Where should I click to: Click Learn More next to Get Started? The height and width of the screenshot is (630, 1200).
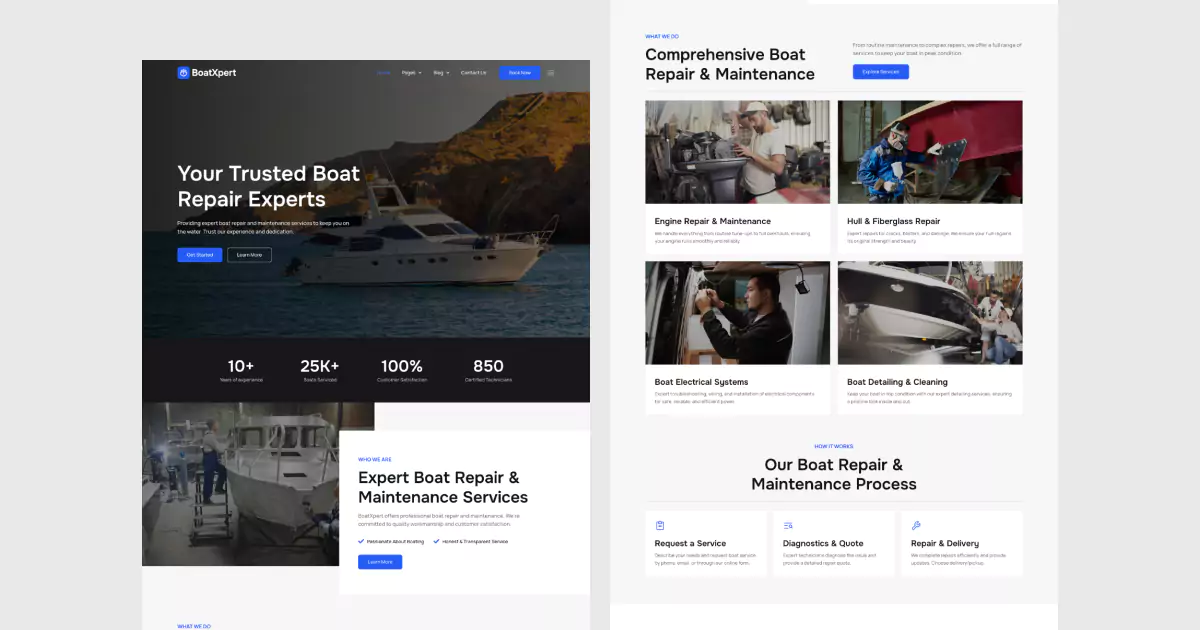249,255
